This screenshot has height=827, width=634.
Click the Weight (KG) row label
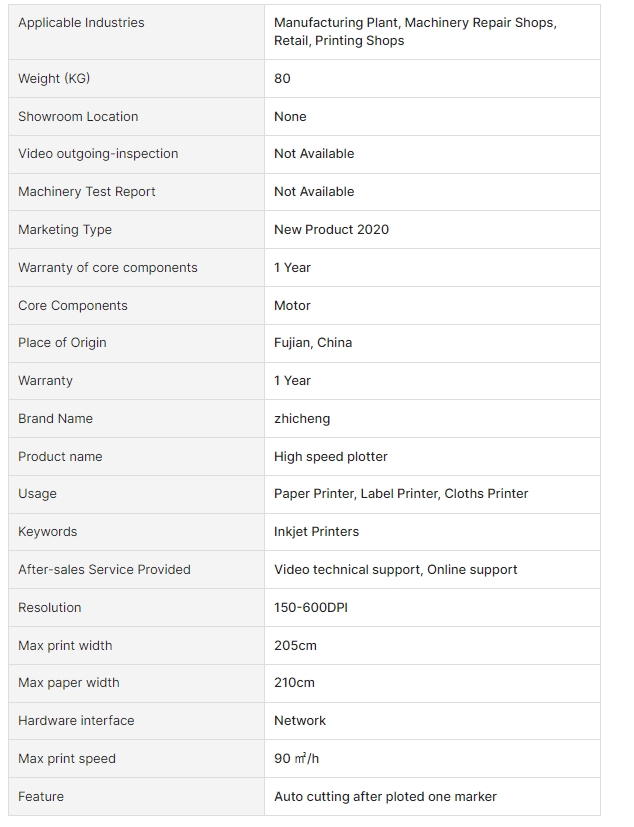[54, 79]
